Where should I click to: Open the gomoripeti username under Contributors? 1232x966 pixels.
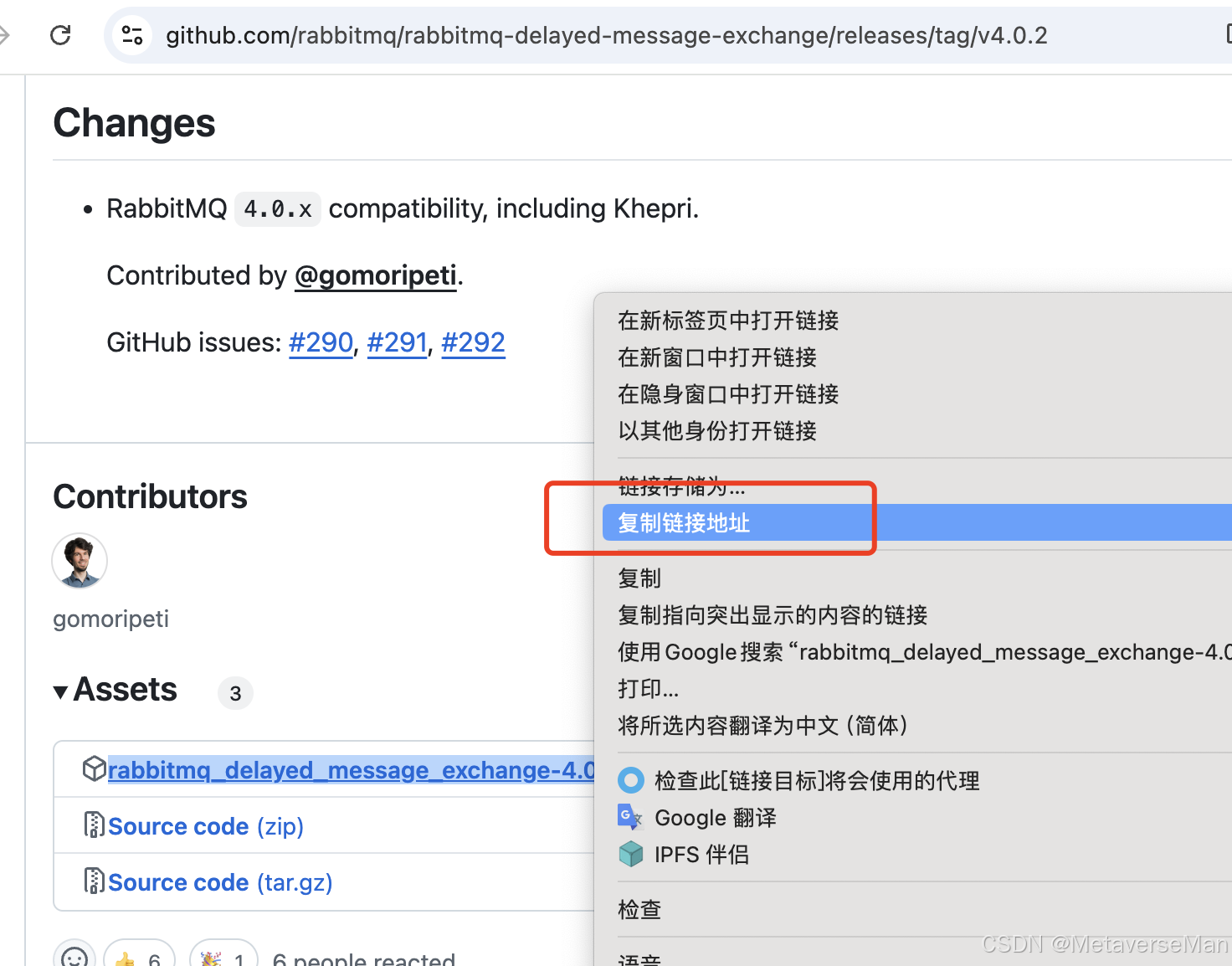[x=110, y=619]
